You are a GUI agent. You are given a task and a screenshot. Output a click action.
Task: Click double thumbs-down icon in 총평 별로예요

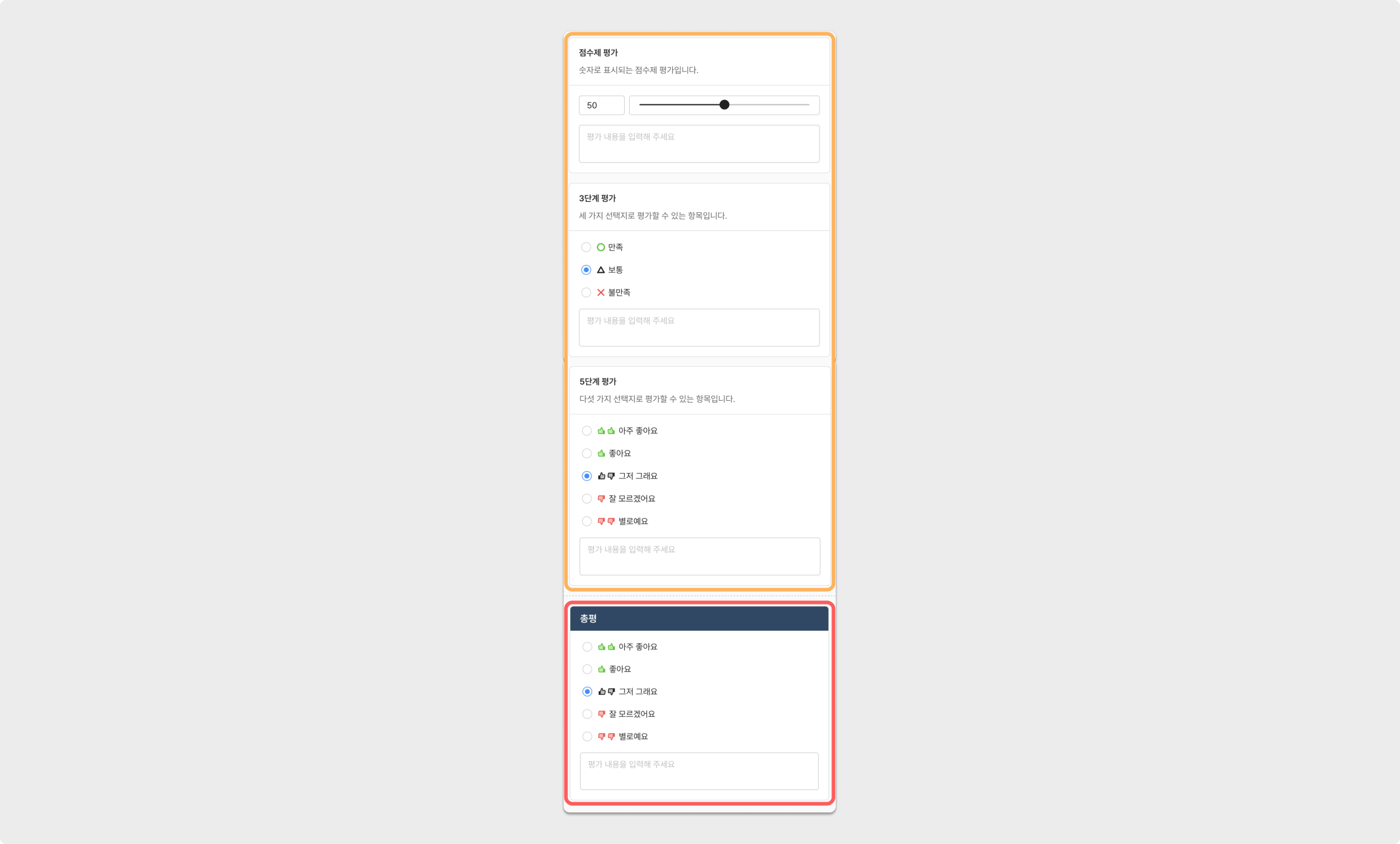606,737
